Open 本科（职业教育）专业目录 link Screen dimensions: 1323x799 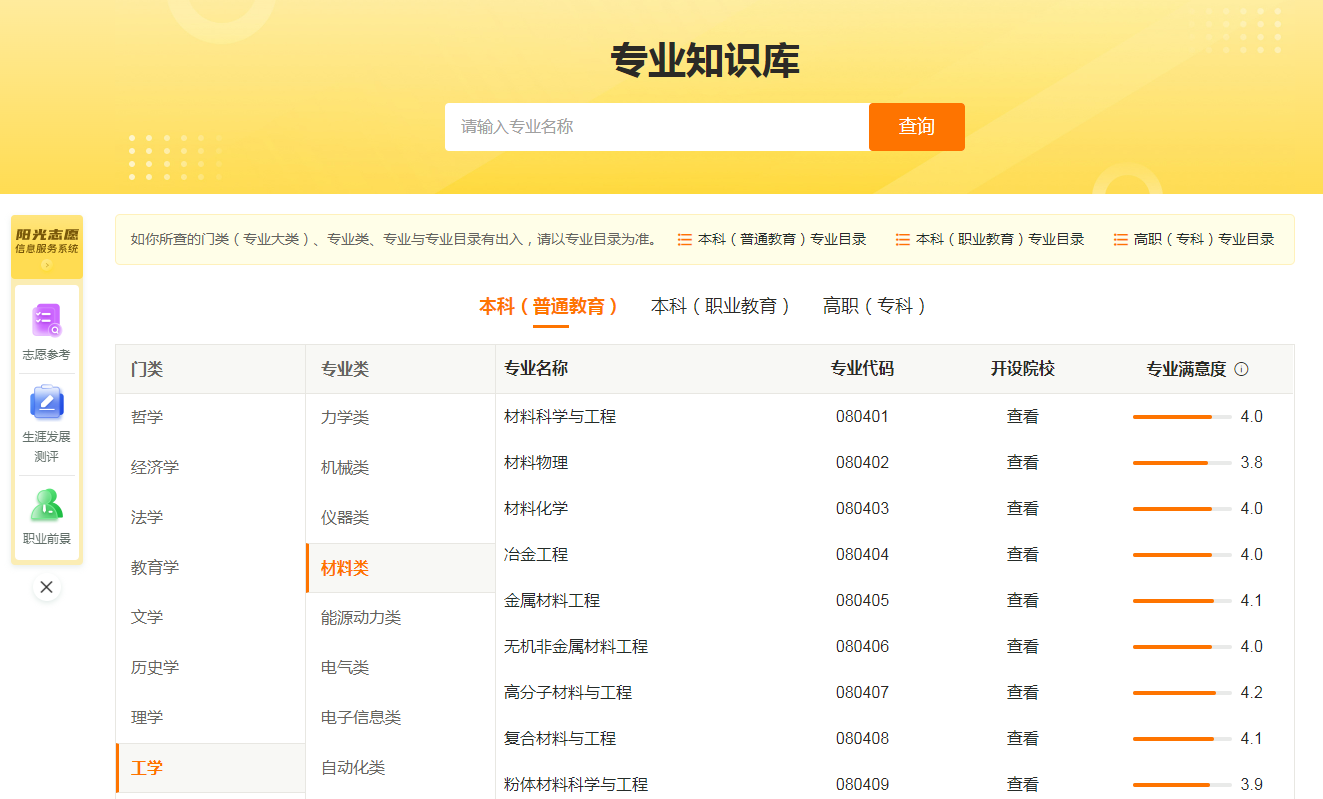[x=1000, y=240]
